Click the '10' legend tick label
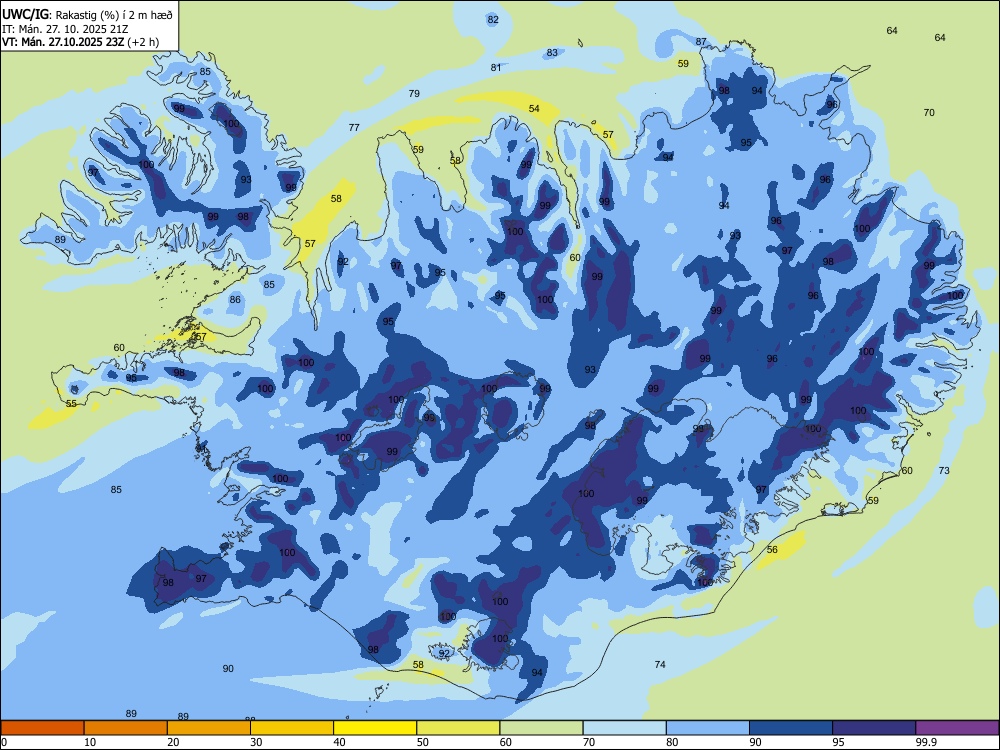1000x750 pixels. [x=90, y=742]
